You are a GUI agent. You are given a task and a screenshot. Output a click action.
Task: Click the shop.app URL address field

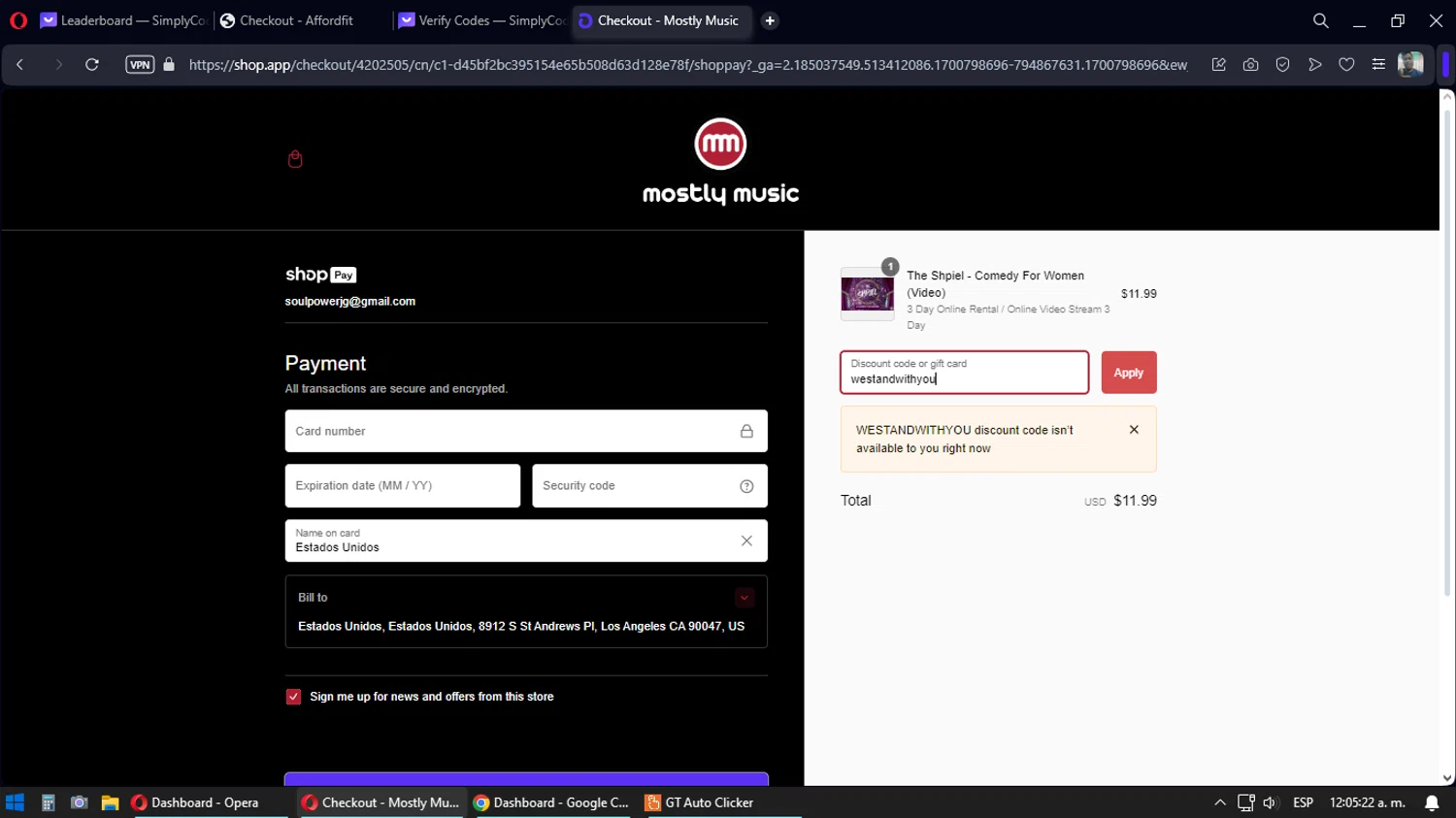pos(687,65)
